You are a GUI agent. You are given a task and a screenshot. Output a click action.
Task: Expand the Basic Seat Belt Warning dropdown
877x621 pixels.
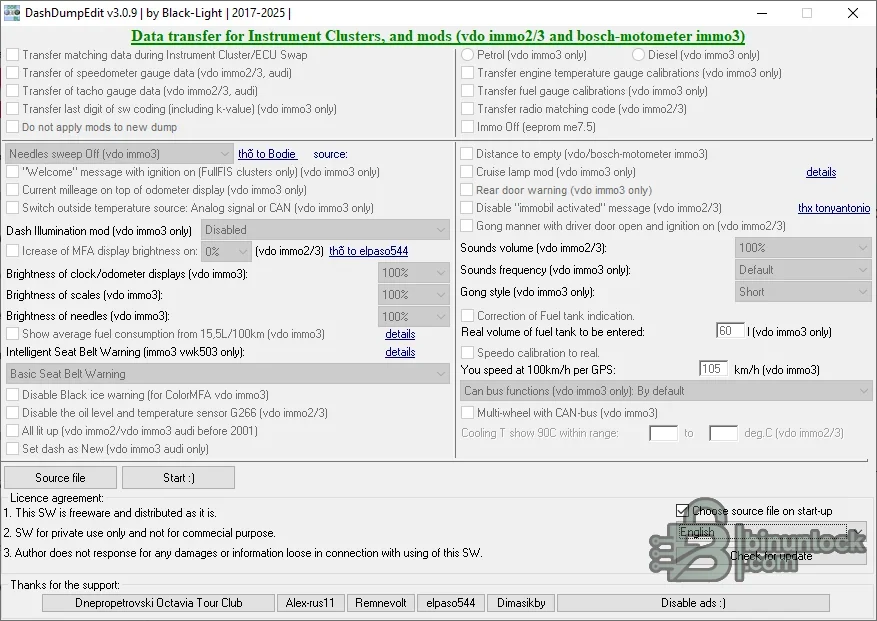tap(228, 374)
